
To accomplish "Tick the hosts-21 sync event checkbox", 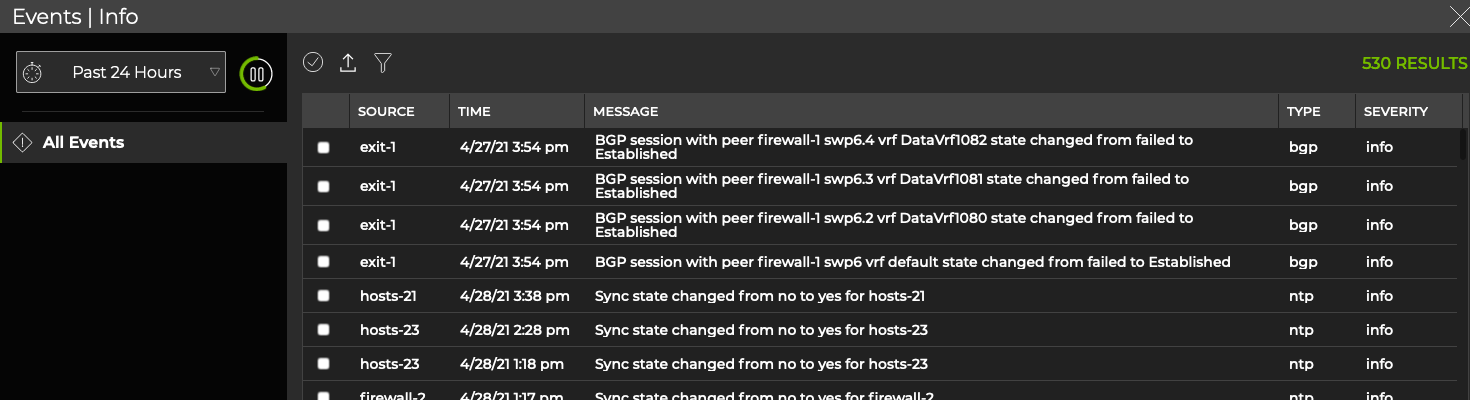I will pos(323,296).
